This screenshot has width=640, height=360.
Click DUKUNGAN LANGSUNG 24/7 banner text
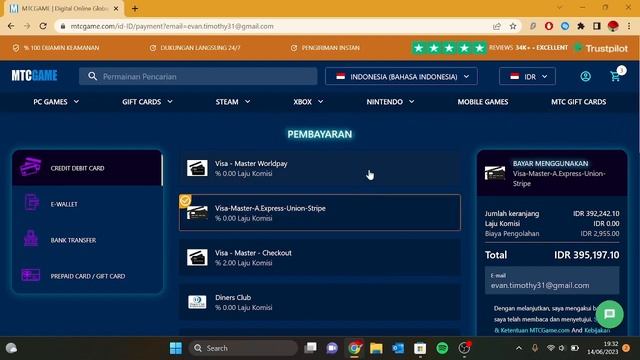click(x=200, y=48)
